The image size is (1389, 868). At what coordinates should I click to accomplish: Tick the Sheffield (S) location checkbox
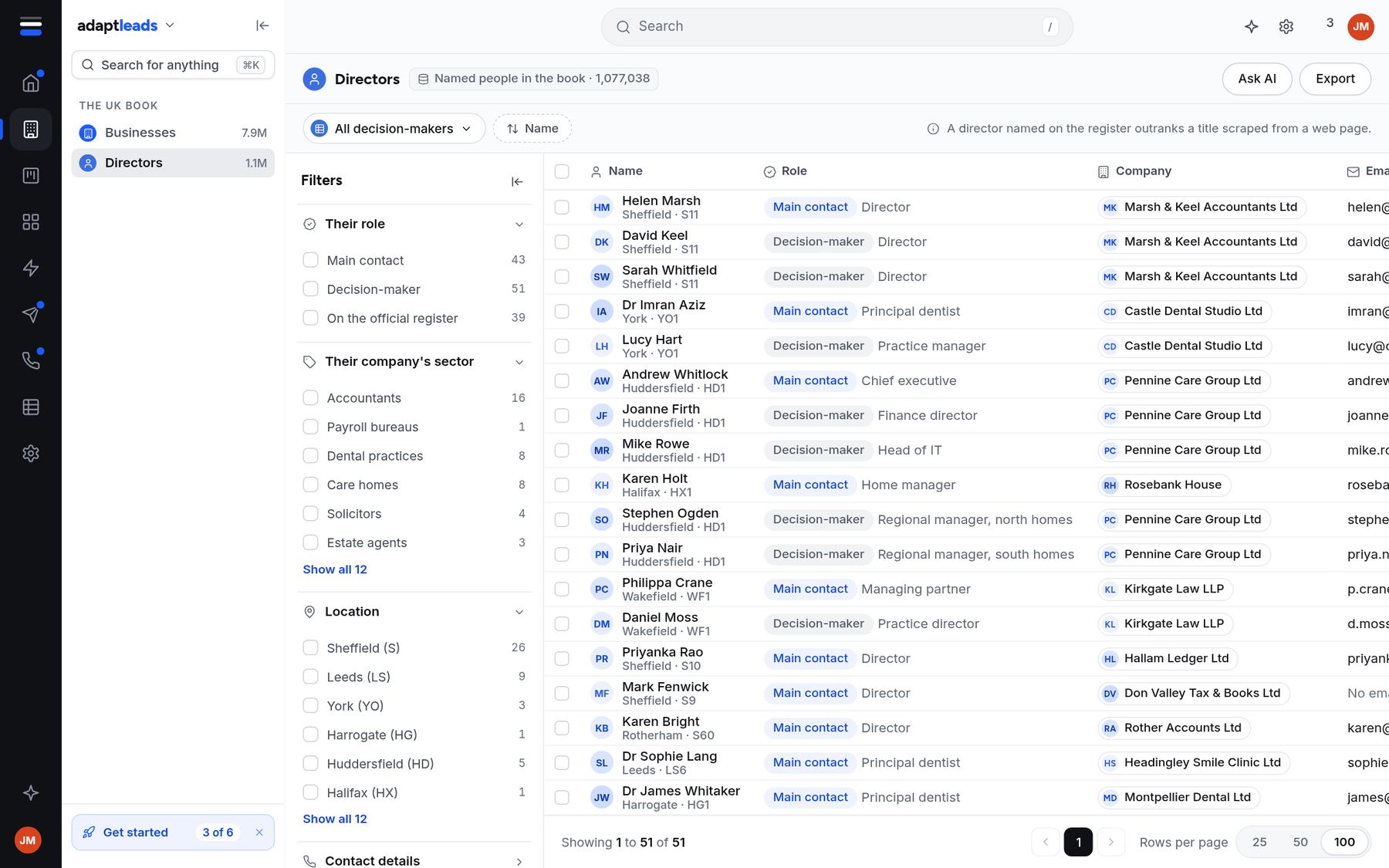coord(310,647)
